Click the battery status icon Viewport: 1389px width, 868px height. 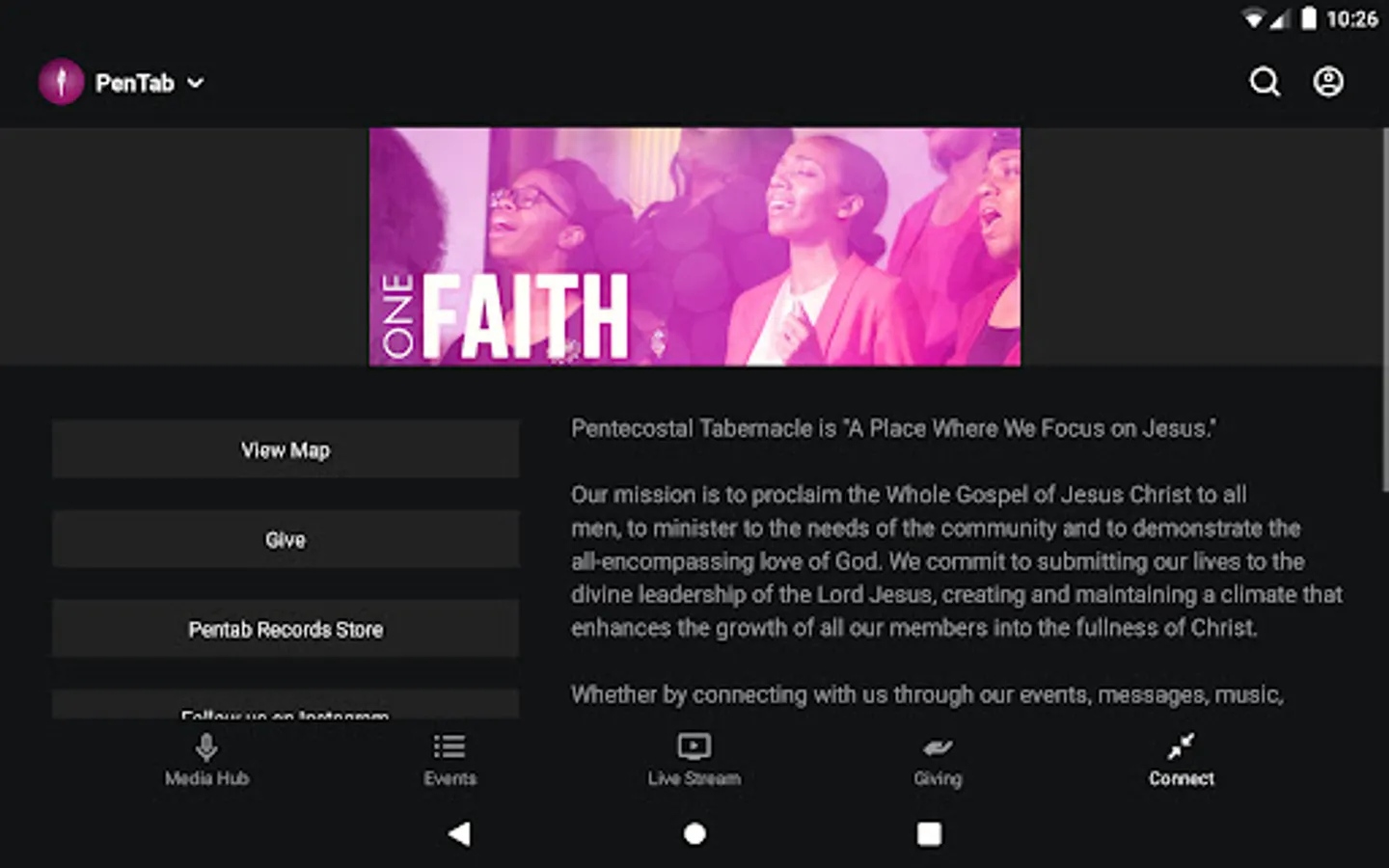[x=1309, y=19]
